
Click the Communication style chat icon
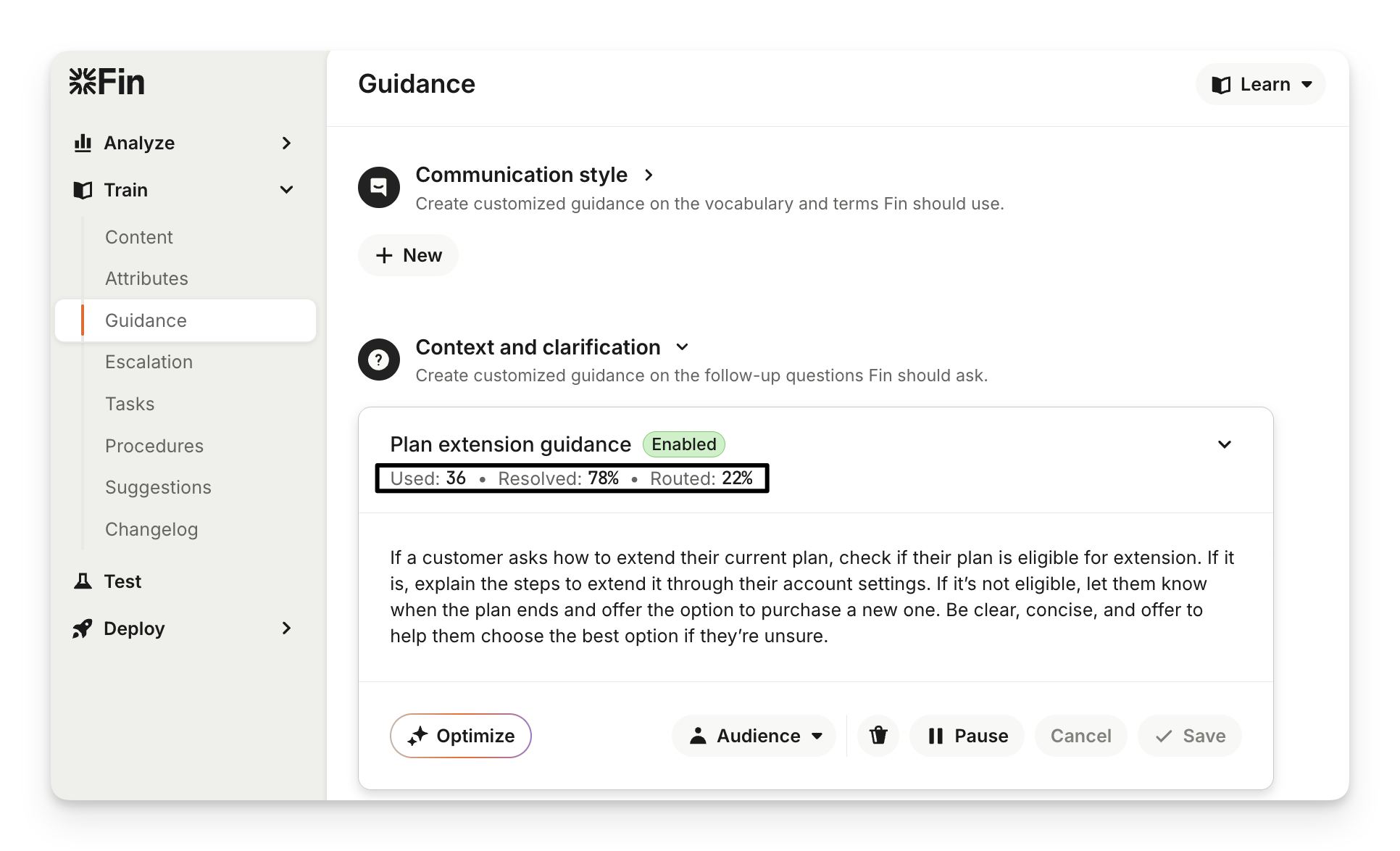379,187
